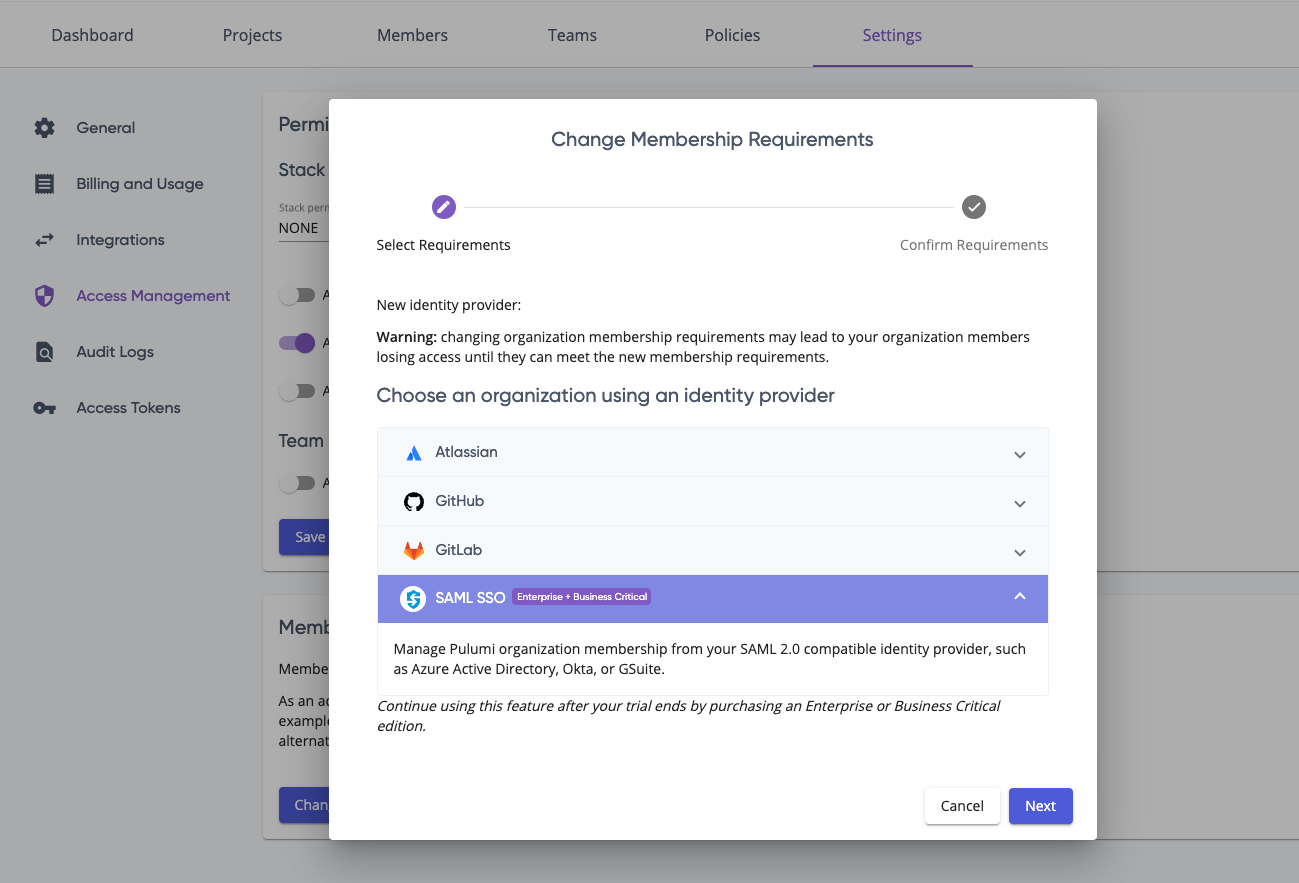This screenshot has height=883, width=1299.
Task: Select the GitLab identity provider row
Action: [713, 551]
